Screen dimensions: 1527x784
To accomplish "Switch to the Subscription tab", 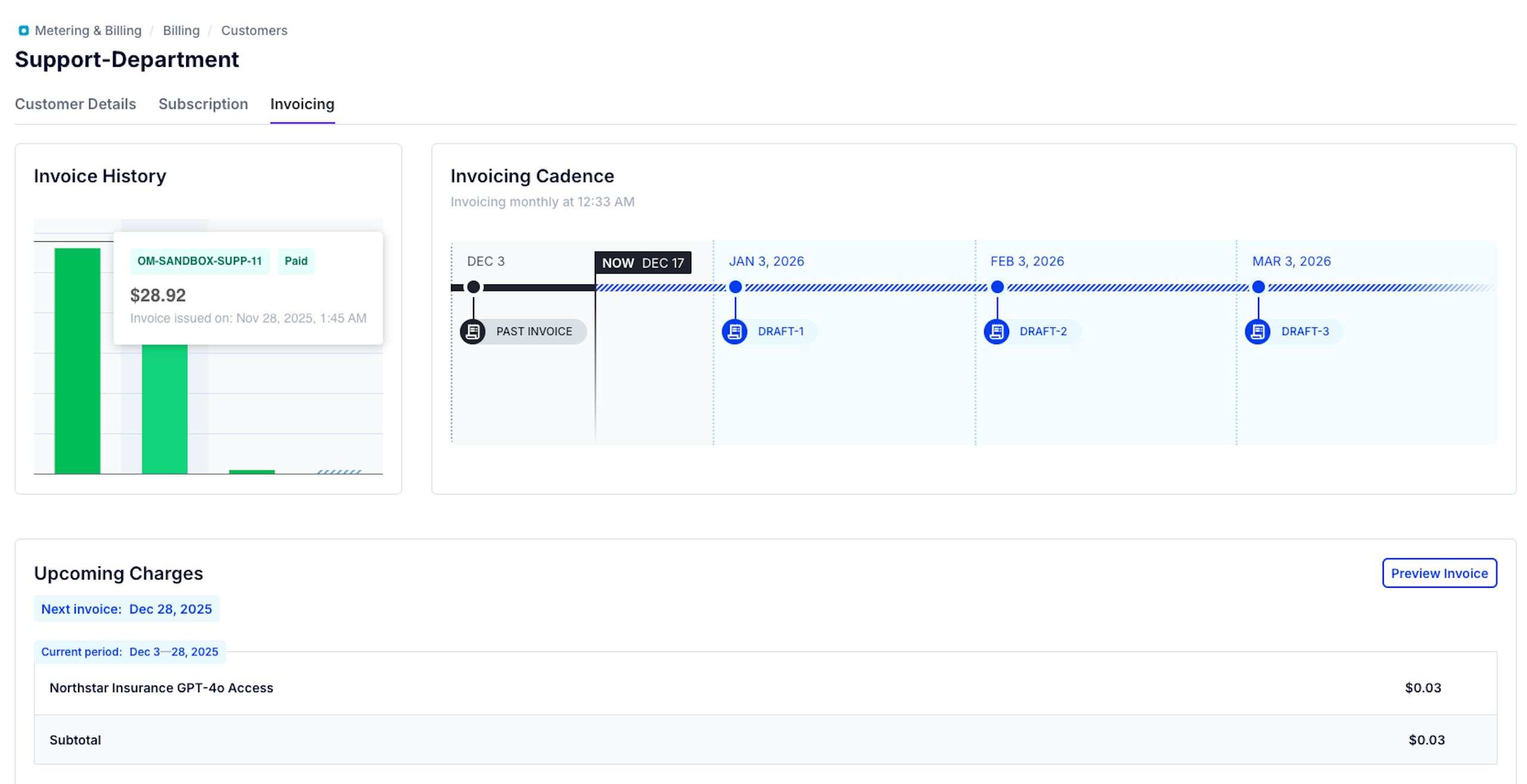I will coord(203,104).
